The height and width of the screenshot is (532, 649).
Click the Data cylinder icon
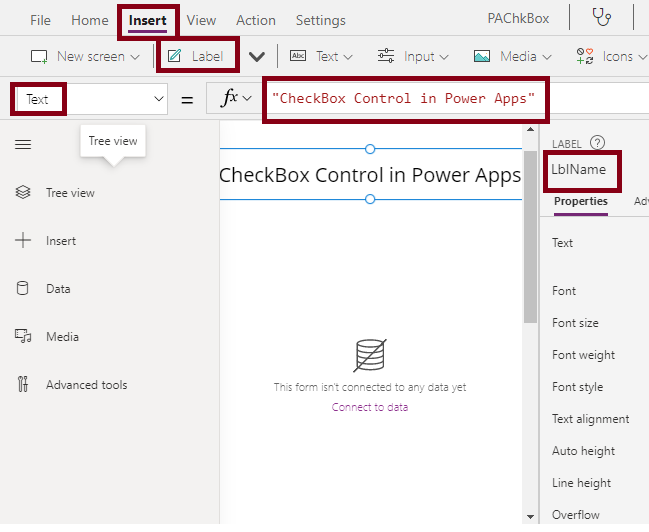click(x=22, y=288)
